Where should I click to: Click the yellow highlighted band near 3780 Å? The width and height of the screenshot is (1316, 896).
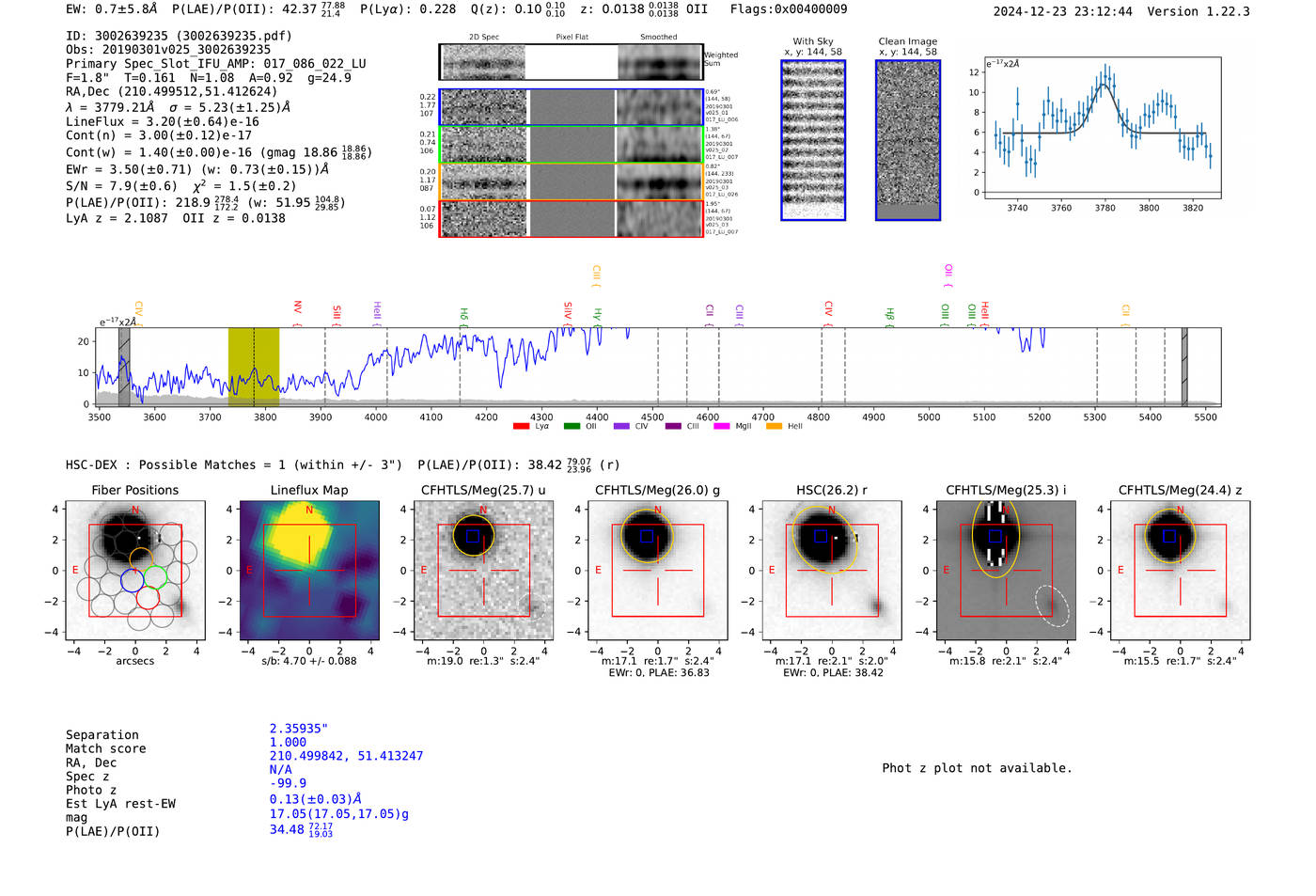click(x=254, y=367)
